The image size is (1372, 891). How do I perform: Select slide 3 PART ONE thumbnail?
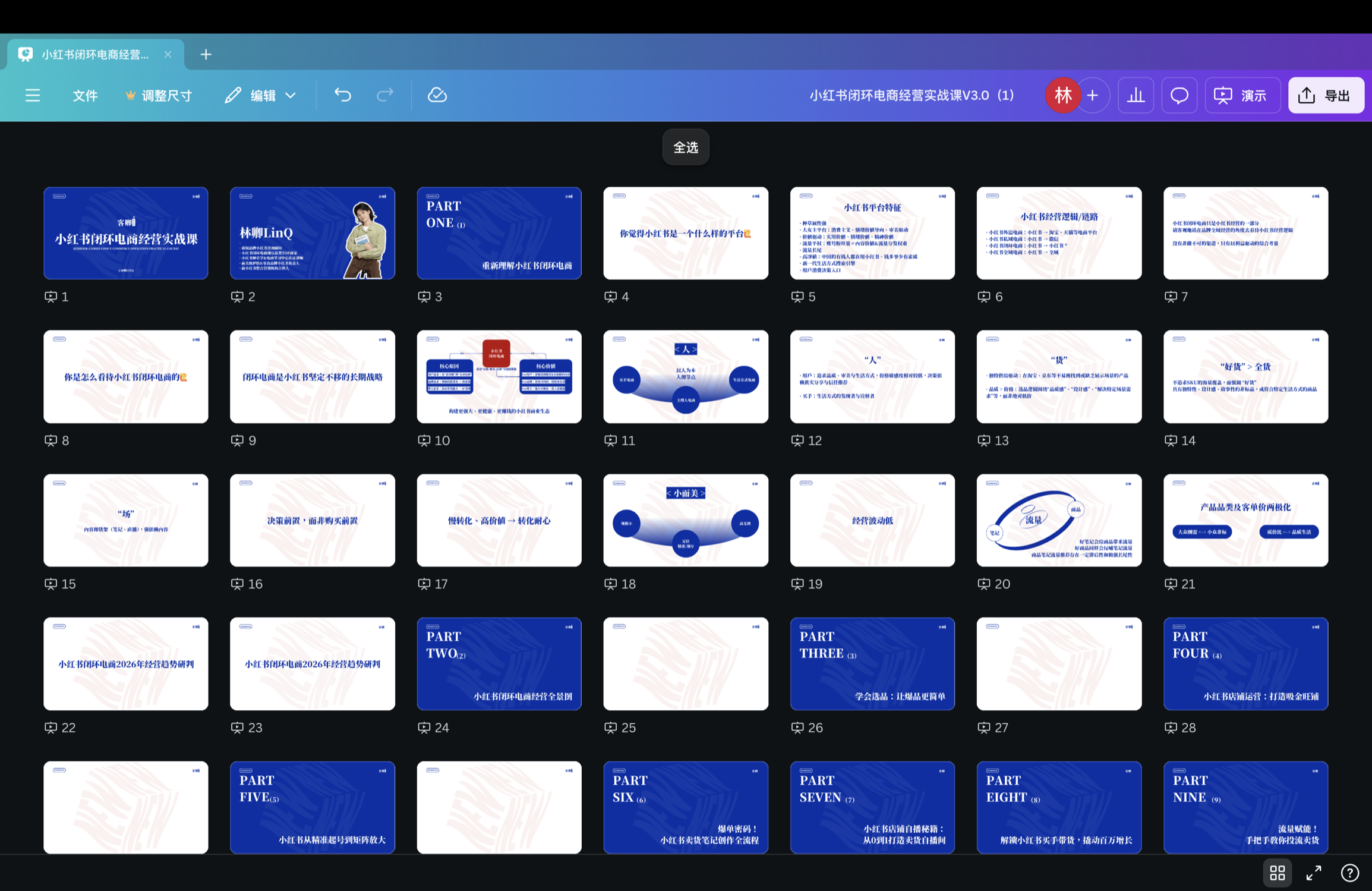pos(499,233)
